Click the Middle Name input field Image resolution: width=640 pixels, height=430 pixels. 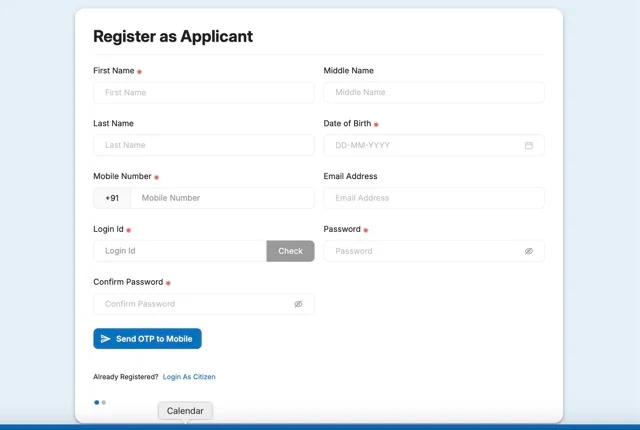[x=434, y=92]
